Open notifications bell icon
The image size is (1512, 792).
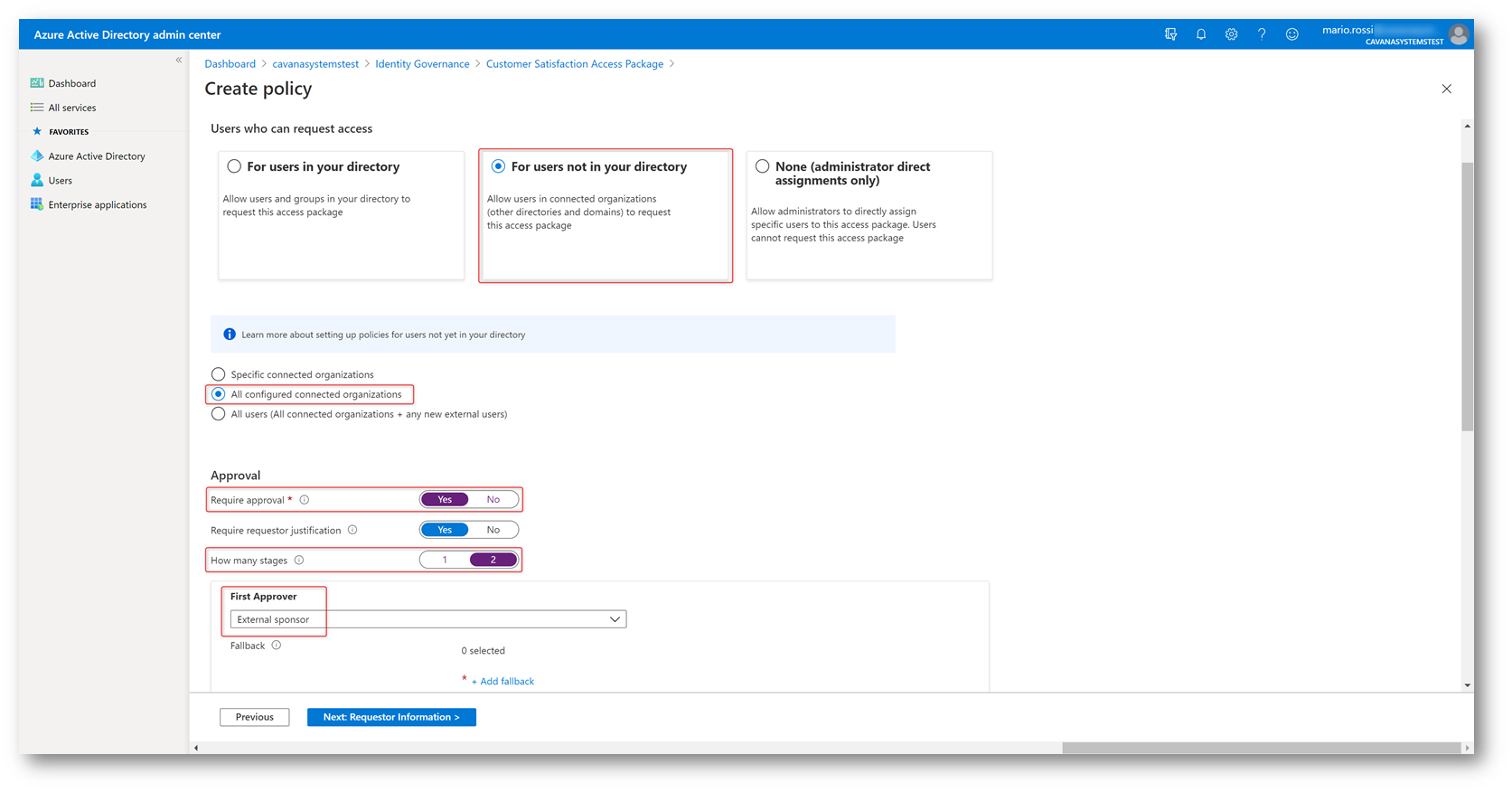click(1201, 34)
